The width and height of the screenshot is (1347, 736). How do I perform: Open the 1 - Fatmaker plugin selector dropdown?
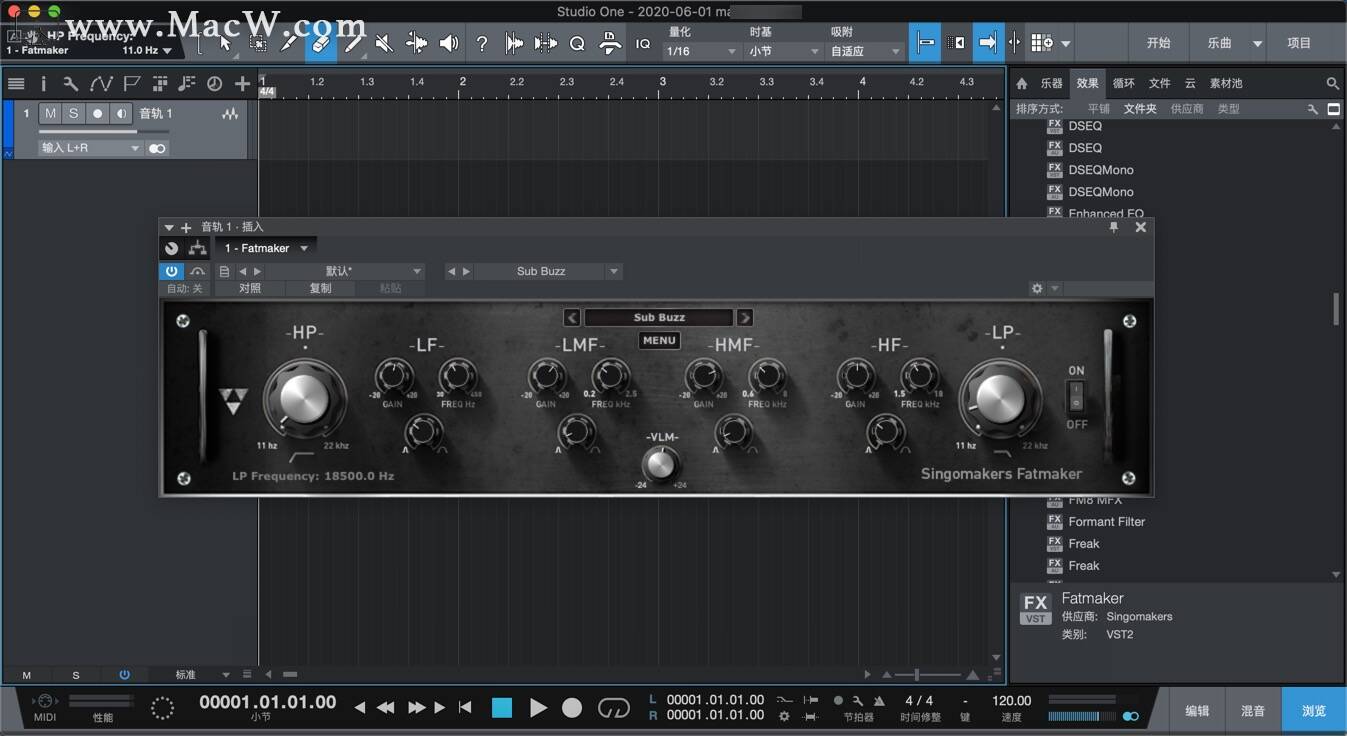tap(266, 248)
